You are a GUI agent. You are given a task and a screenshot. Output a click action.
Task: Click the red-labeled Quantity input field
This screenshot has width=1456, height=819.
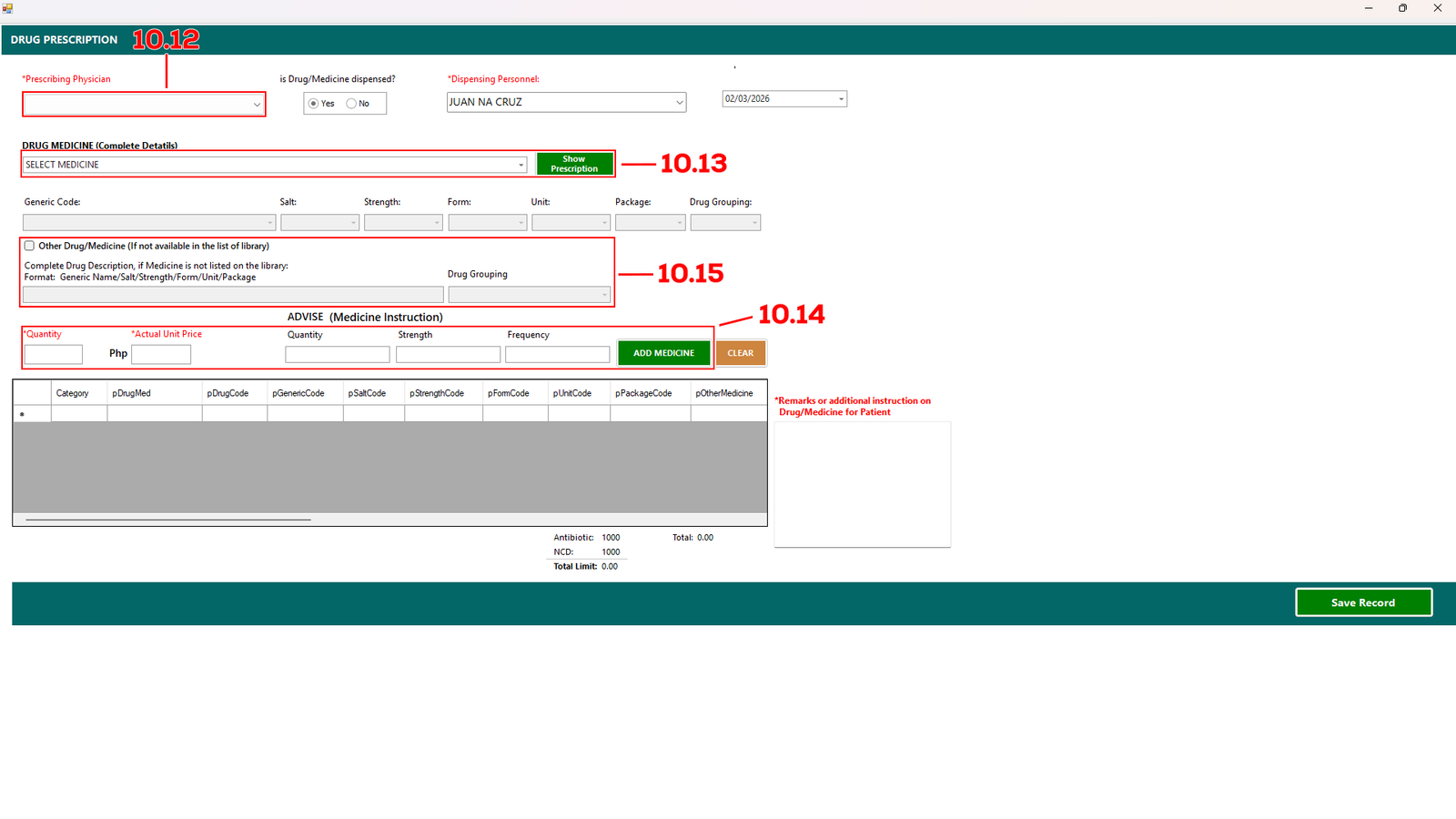[54, 354]
